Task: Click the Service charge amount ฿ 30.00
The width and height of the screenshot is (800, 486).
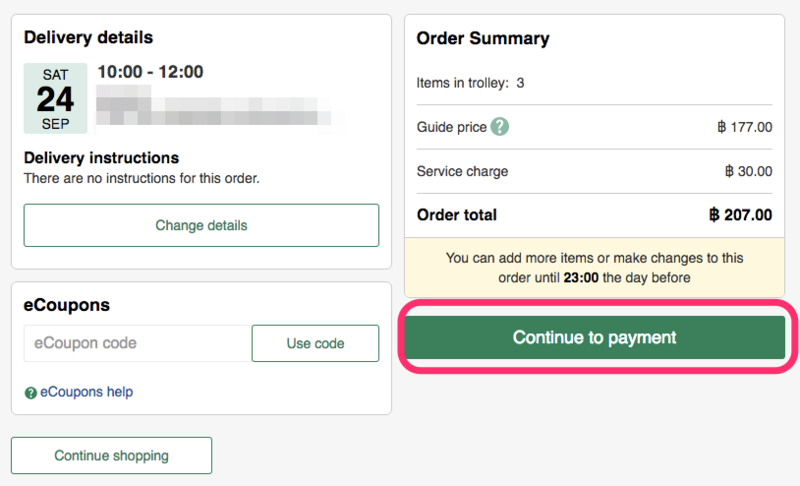Action: (x=748, y=171)
